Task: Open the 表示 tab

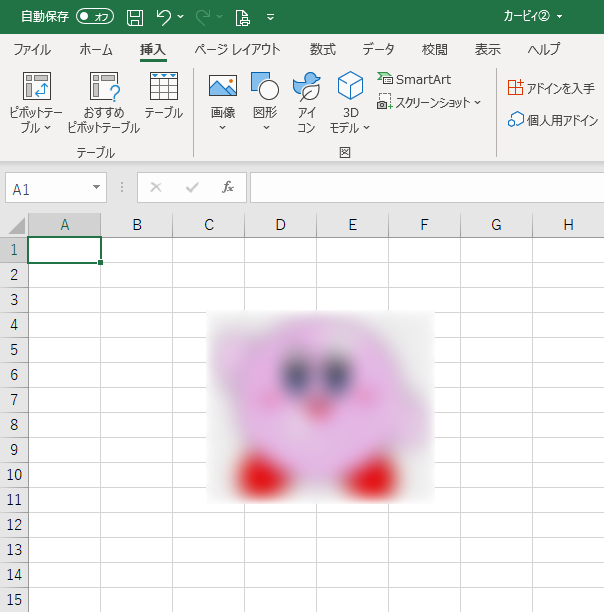Action: tap(488, 50)
